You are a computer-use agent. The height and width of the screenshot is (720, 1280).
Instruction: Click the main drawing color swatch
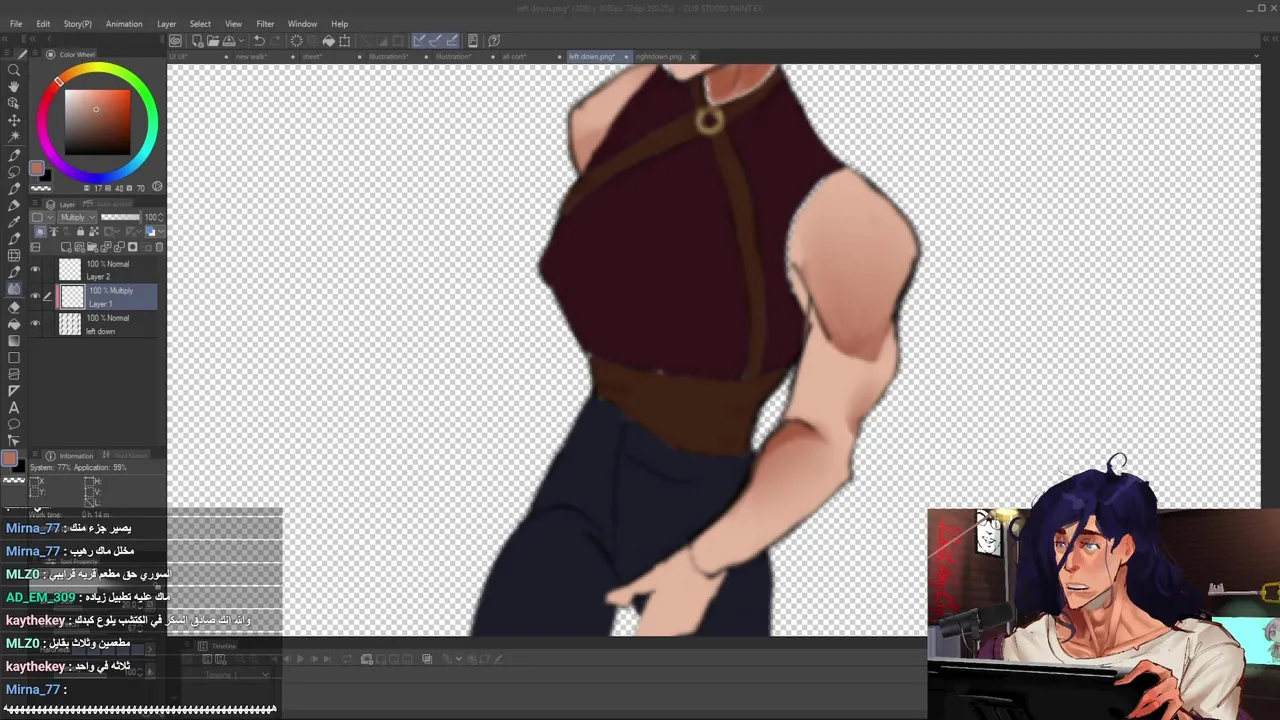(x=36, y=168)
